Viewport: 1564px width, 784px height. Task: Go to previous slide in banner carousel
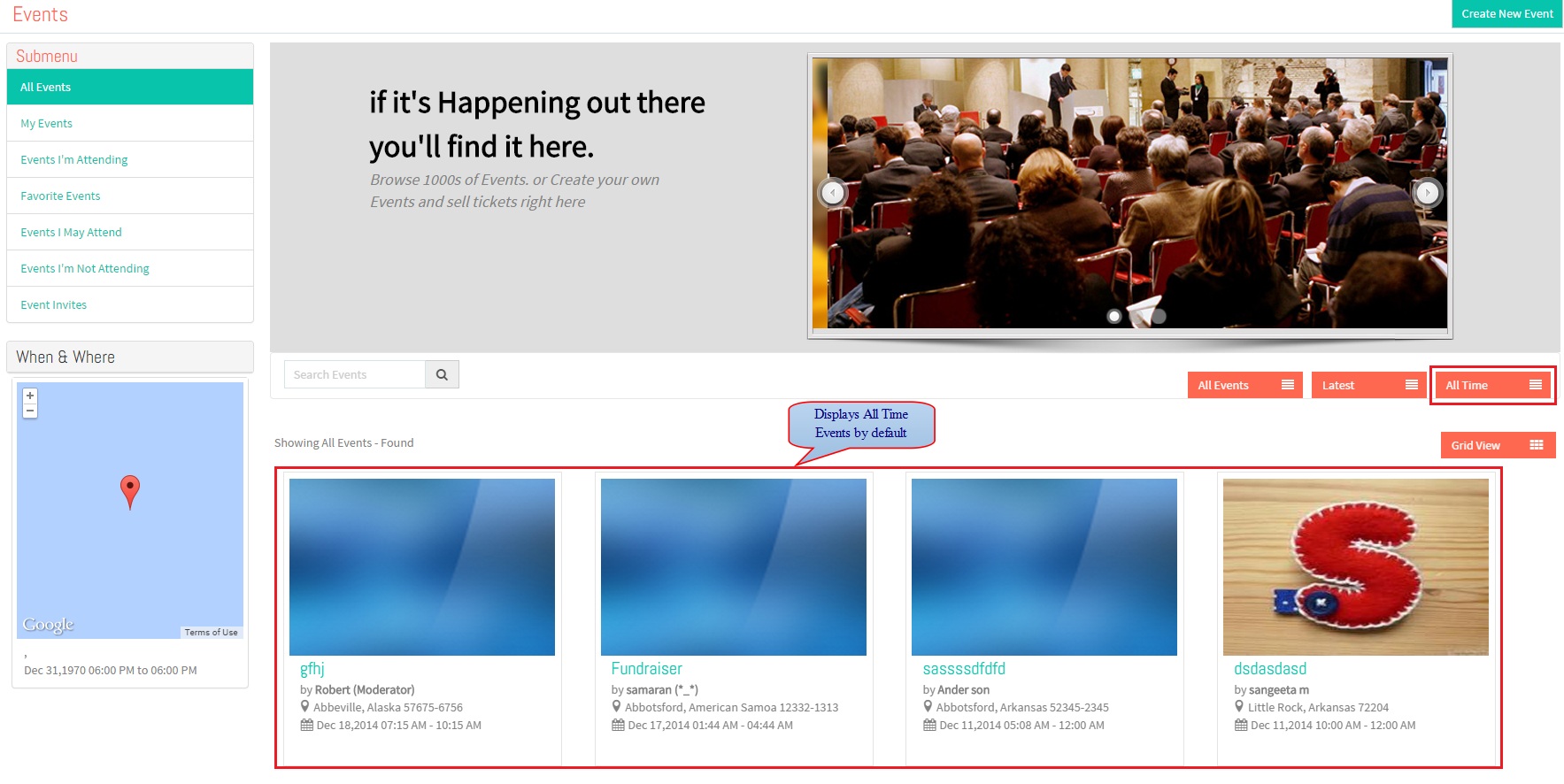(x=833, y=192)
